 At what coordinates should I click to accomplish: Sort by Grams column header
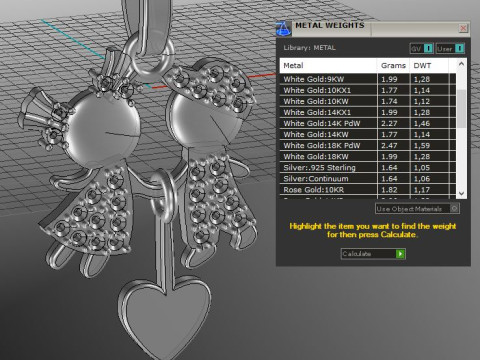coord(393,65)
